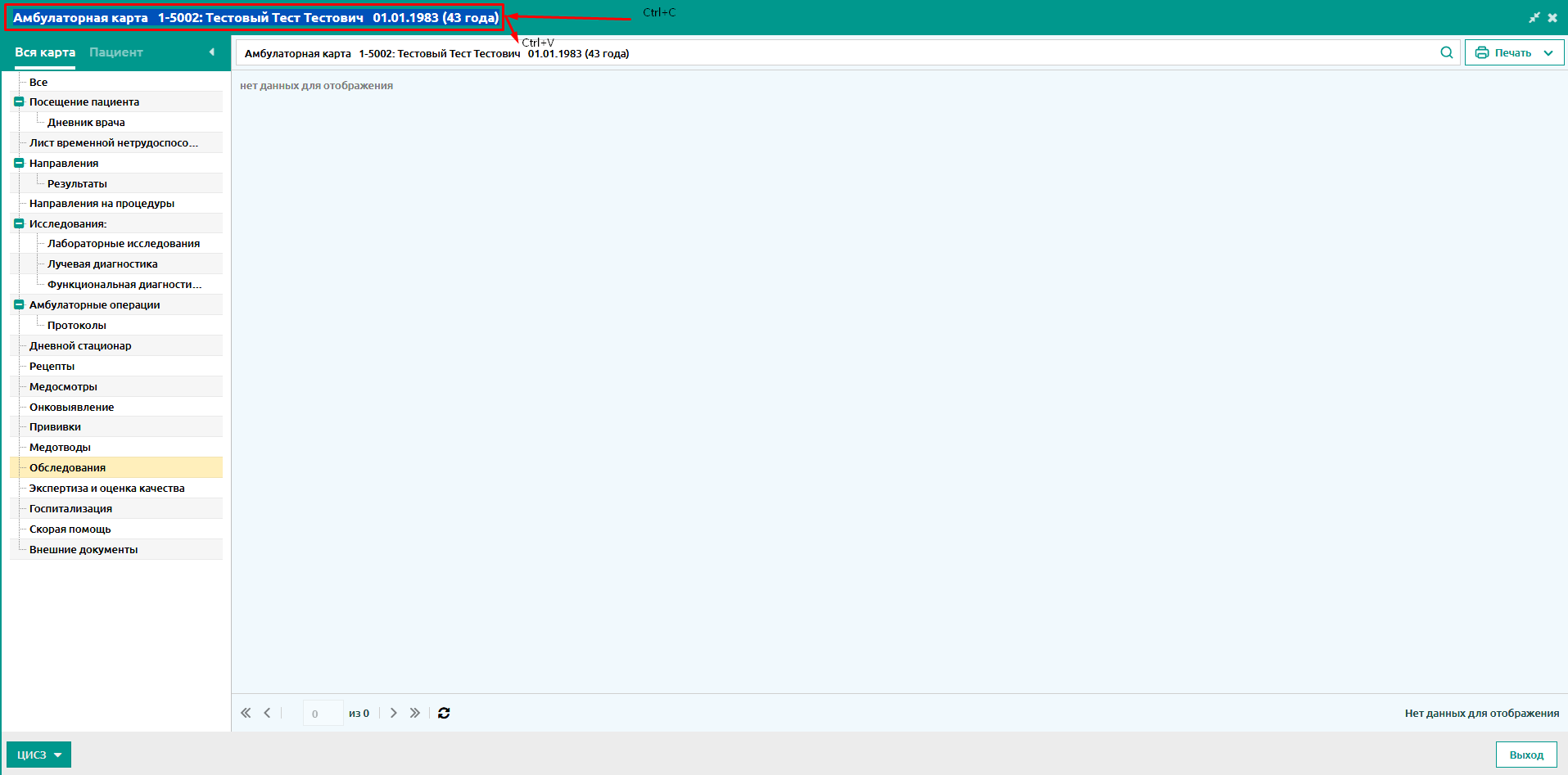The width and height of the screenshot is (1568, 775).
Task: Switch to the Пациент tab
Action: click(115, 52)
